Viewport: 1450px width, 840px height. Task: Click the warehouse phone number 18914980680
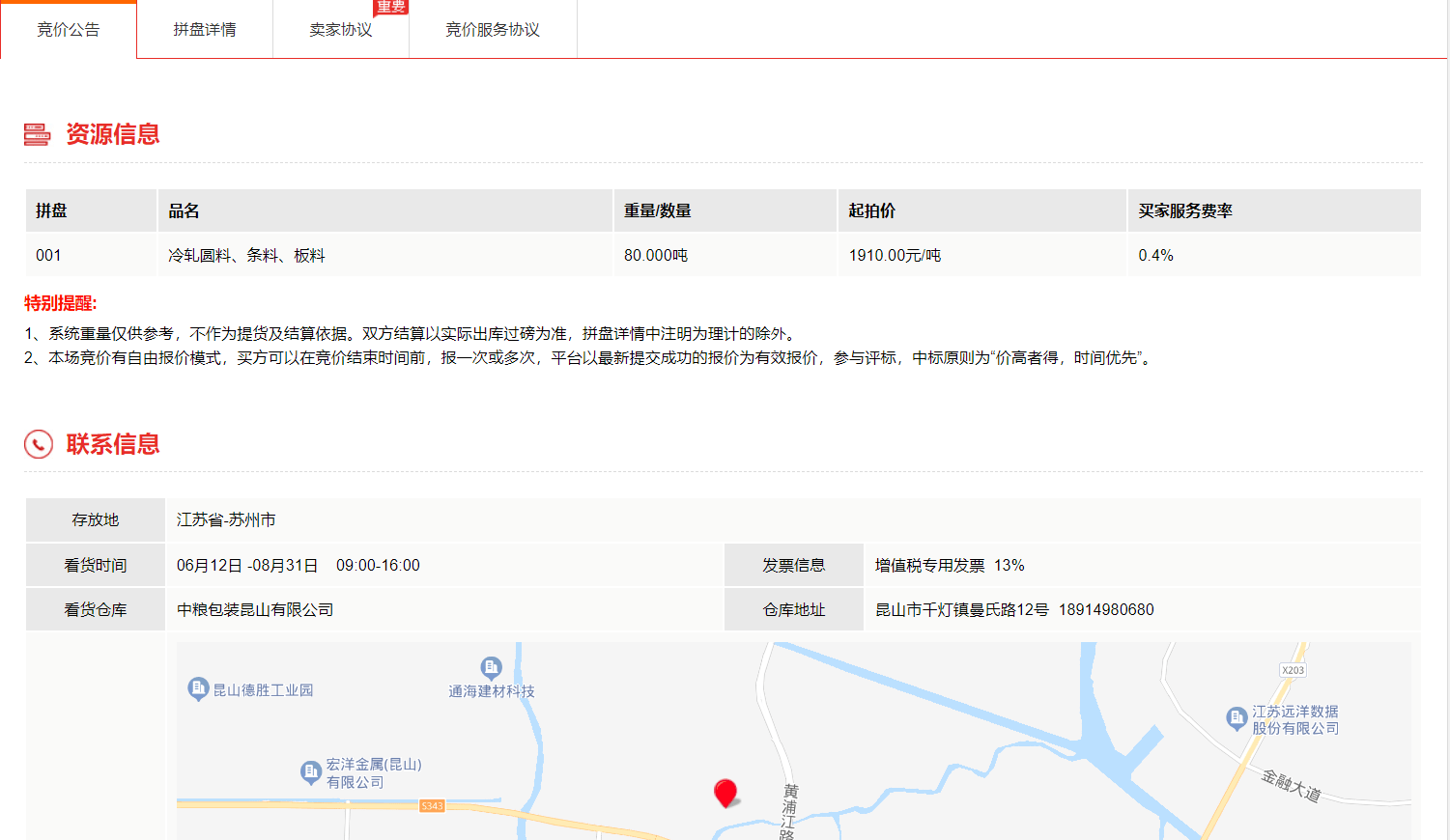[1106, 610]
